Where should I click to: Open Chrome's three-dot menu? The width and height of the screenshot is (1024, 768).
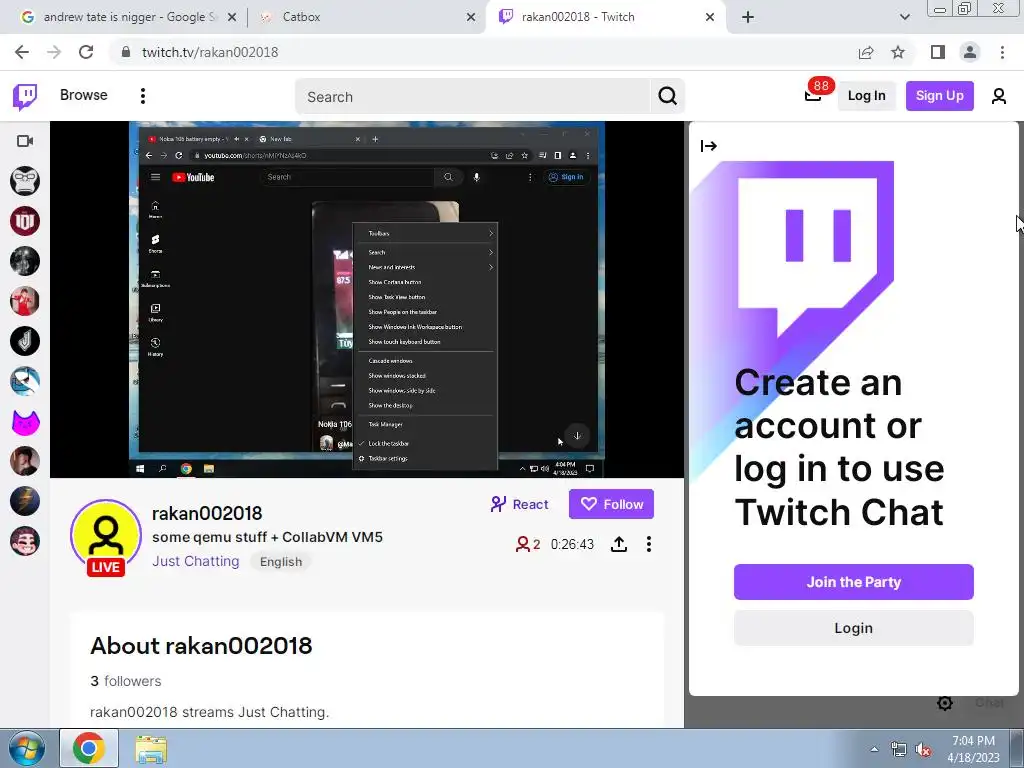point(1002,52)
